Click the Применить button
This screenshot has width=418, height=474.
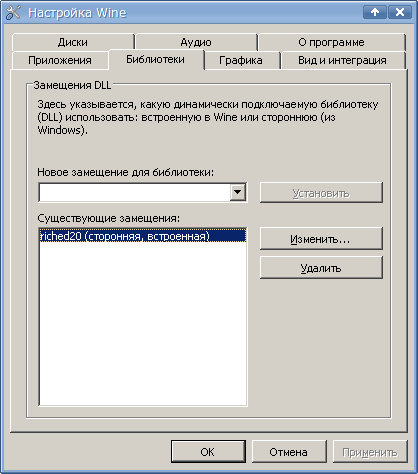pos(370,452)
